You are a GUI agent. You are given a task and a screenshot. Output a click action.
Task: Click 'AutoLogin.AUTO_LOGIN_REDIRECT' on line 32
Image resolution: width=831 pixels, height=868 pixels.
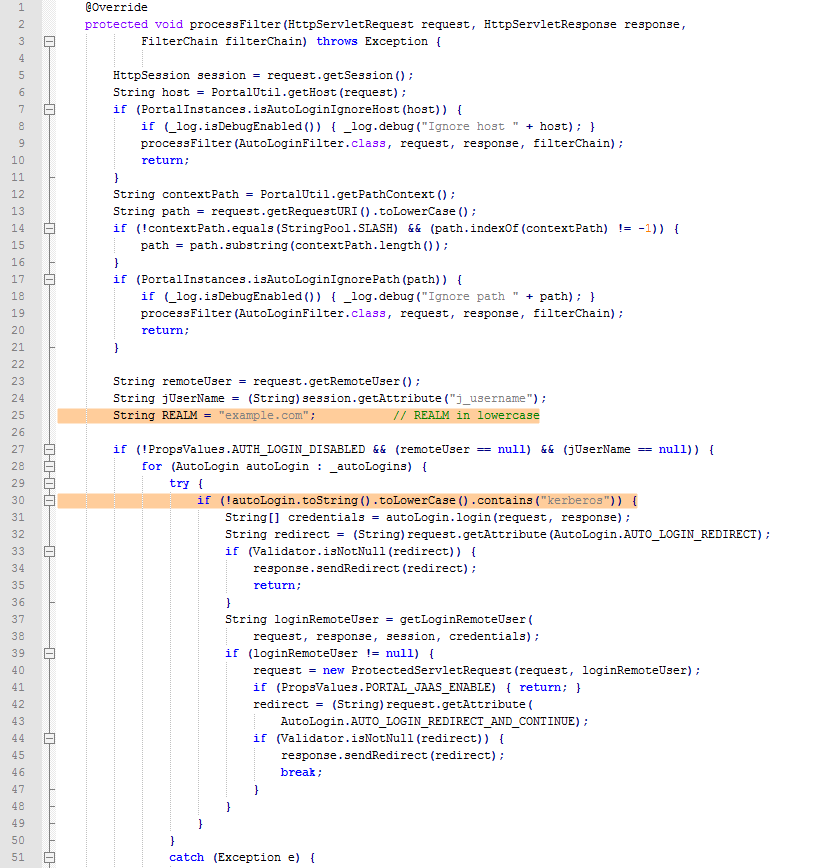[x=655, y=534]
